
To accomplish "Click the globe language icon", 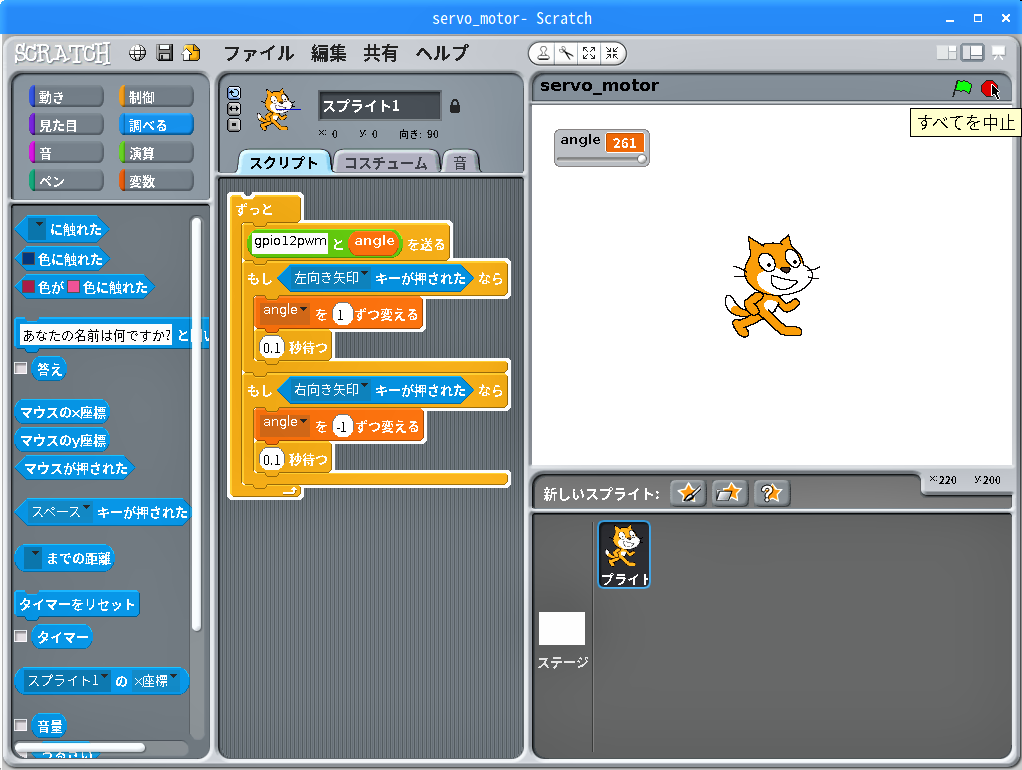I will coord(138,53).
